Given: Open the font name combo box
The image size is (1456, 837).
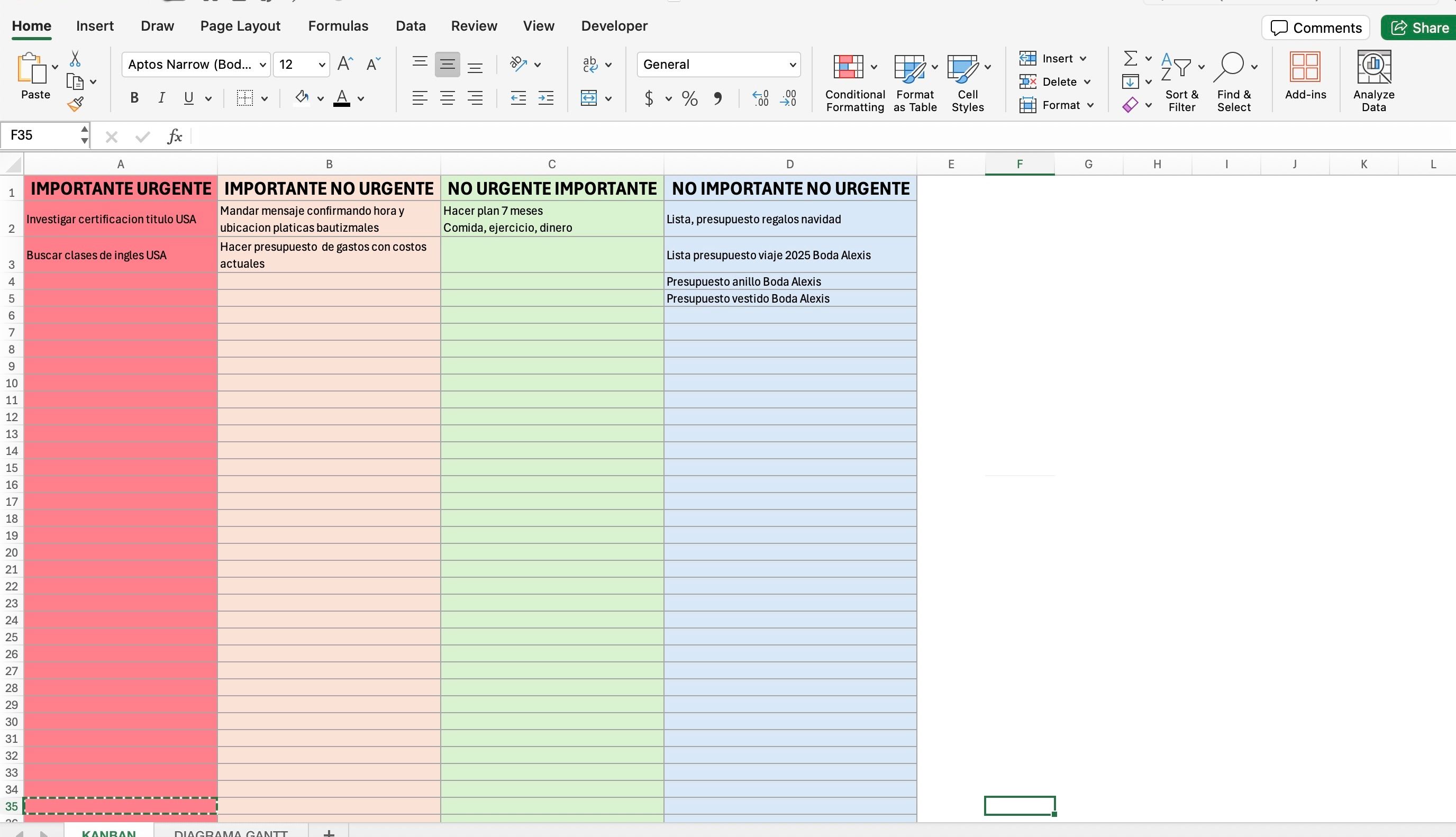Looking at the screenshot, I should coord(196,65).
